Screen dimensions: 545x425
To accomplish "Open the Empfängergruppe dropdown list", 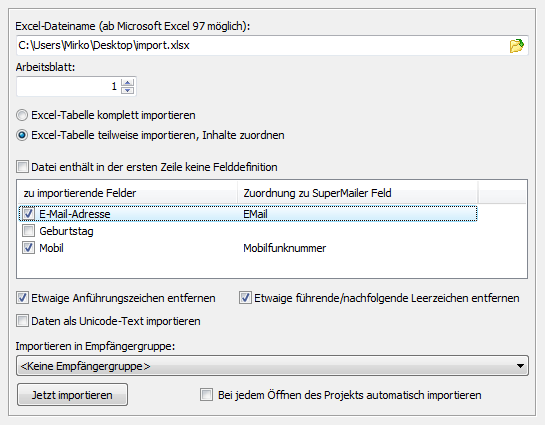I will coord(272,366).
